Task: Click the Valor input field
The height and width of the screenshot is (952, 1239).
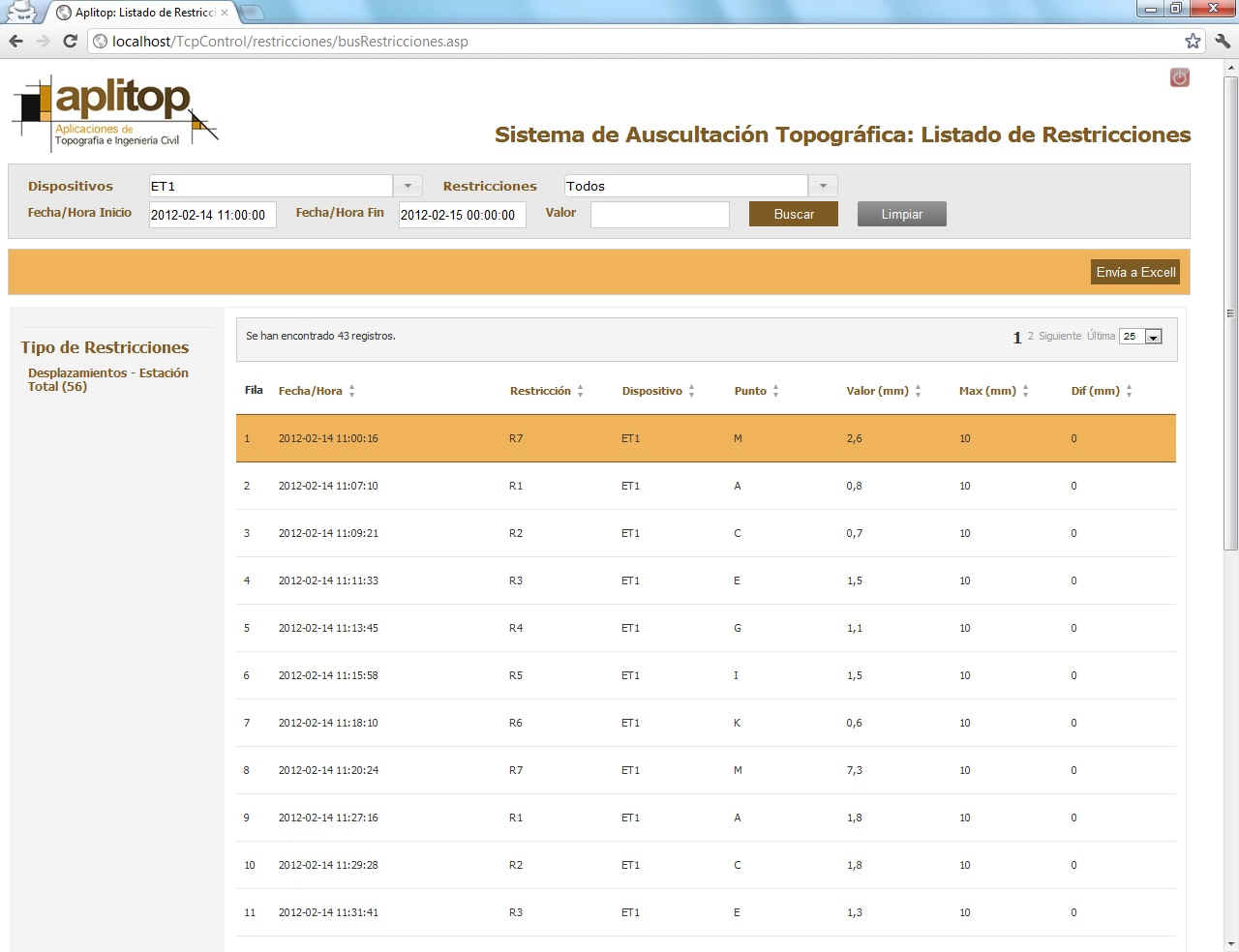Action: [659, 214]
